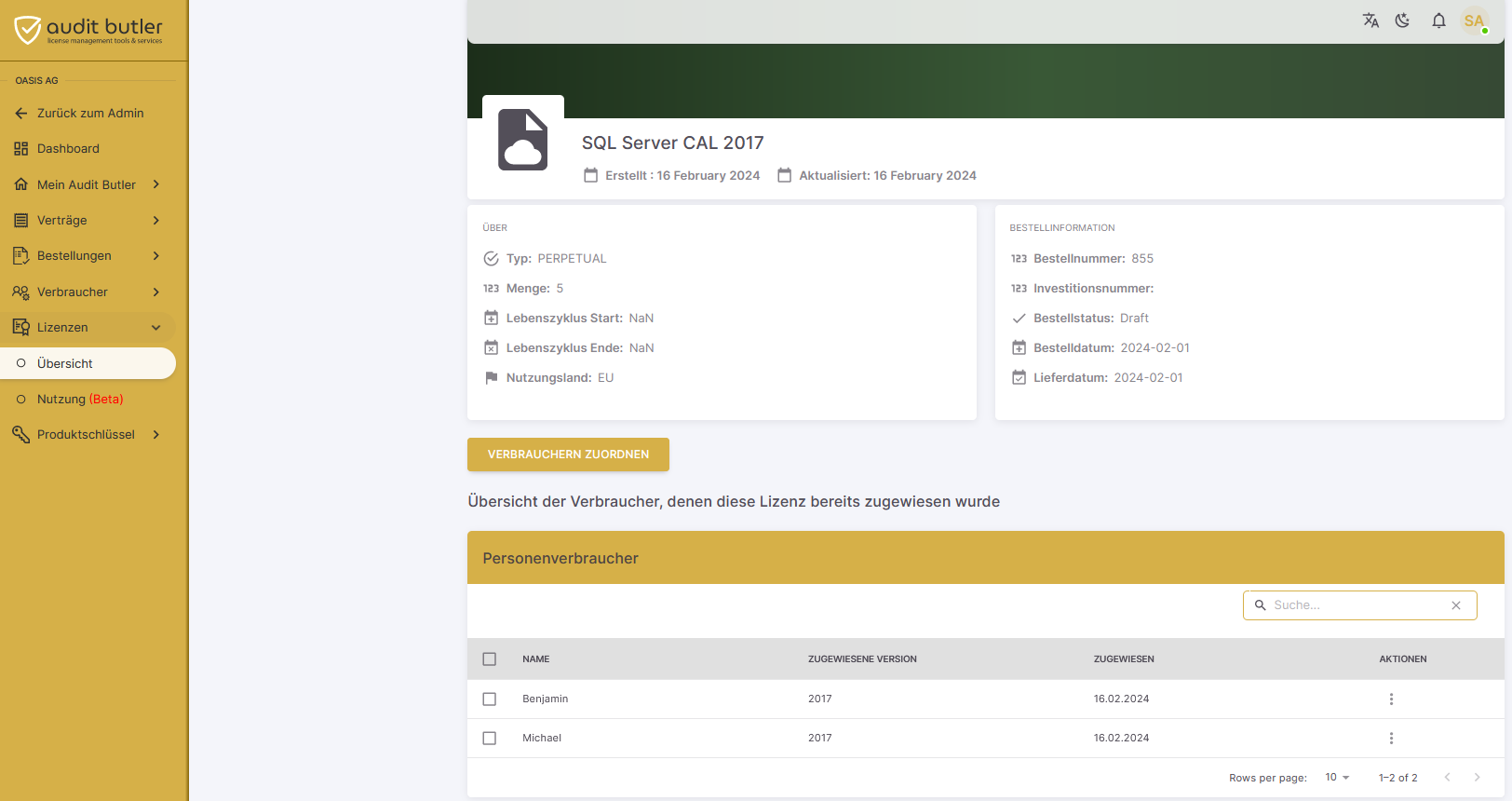Open Verträge menu item

pos(88,221)
